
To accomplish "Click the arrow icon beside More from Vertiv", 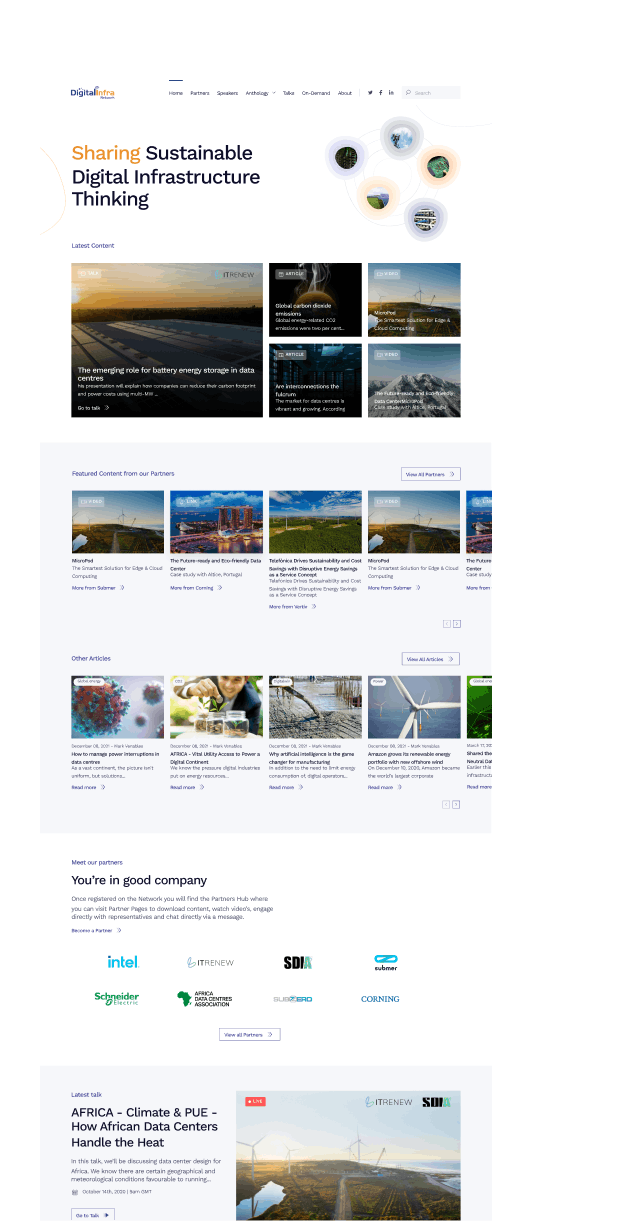I will [x=314, y=607].
